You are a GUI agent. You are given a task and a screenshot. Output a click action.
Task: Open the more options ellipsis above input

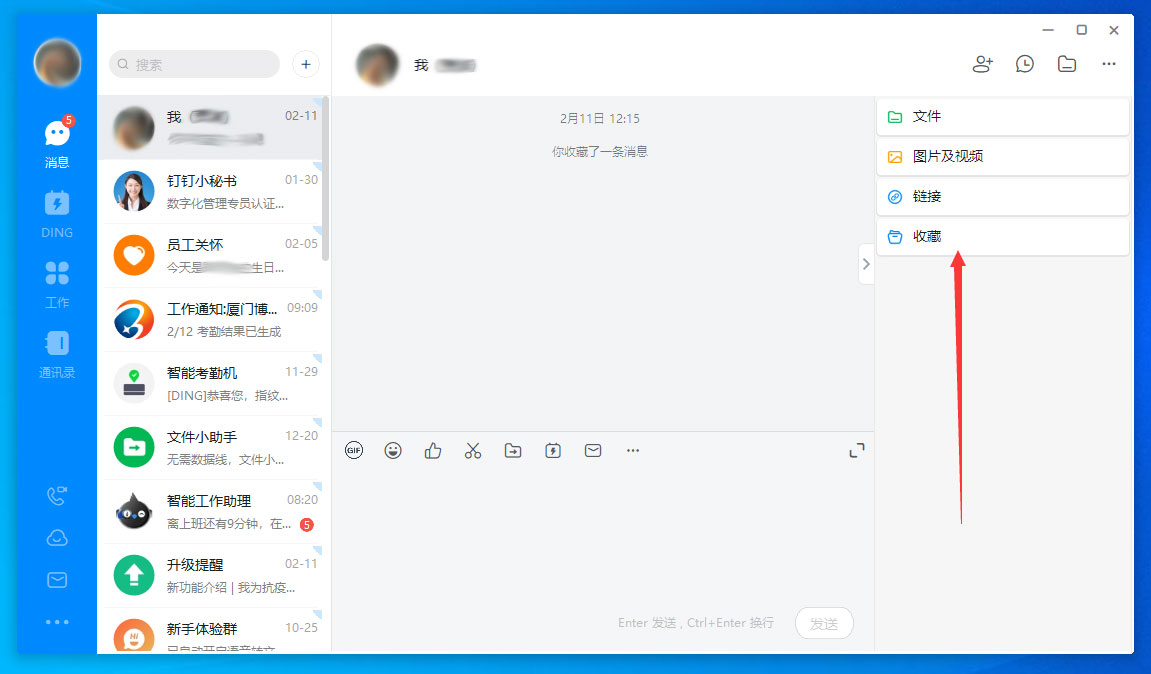[633, 450]
